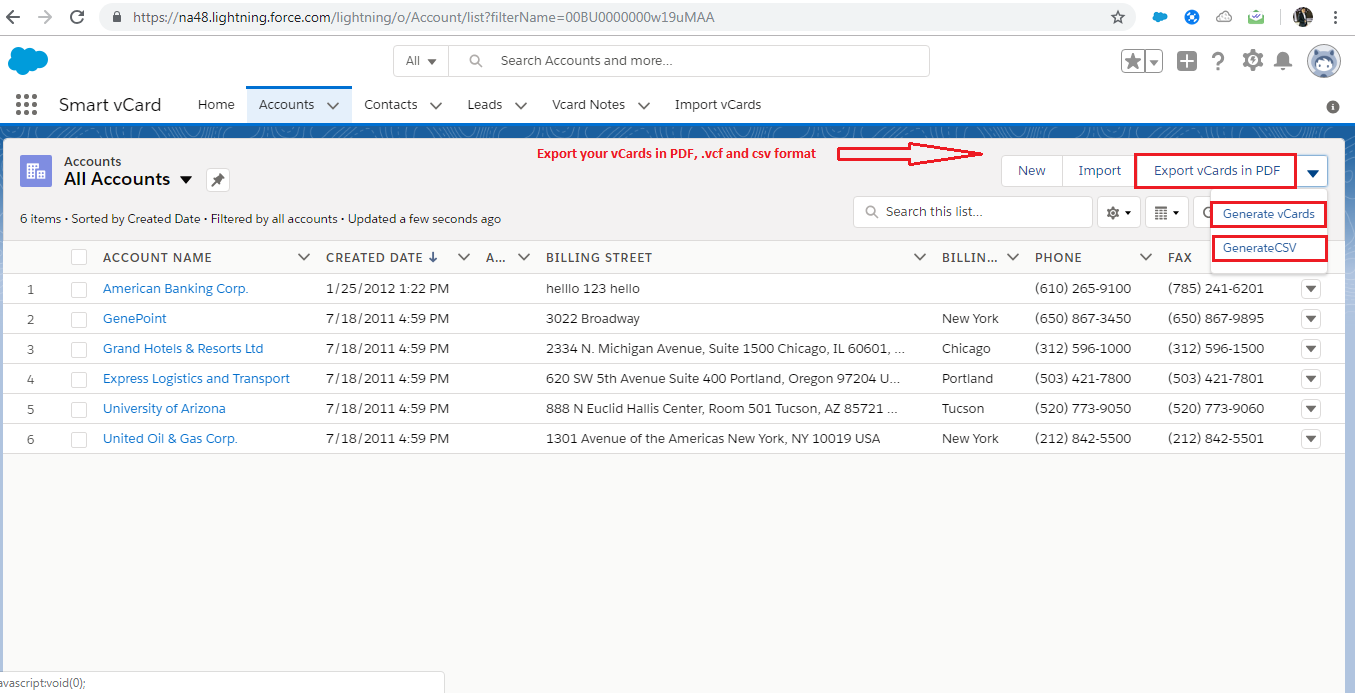Viewport: 1355px width, 693px height.
Task: Click the New account button
Action: pos(1032,171)
